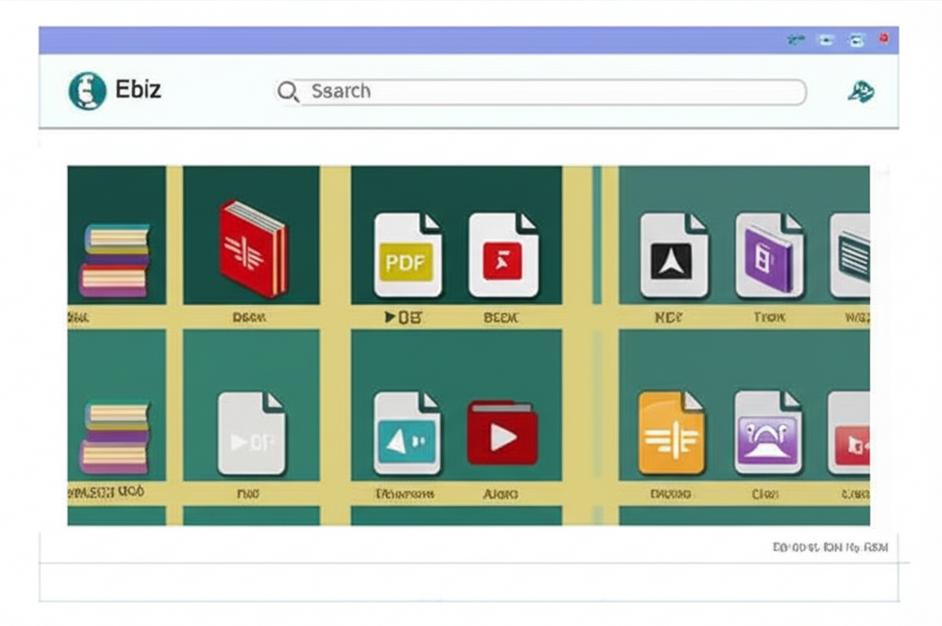Open the orange document file icon
Screen dimensions: 942x626
[x=671, y=434]
